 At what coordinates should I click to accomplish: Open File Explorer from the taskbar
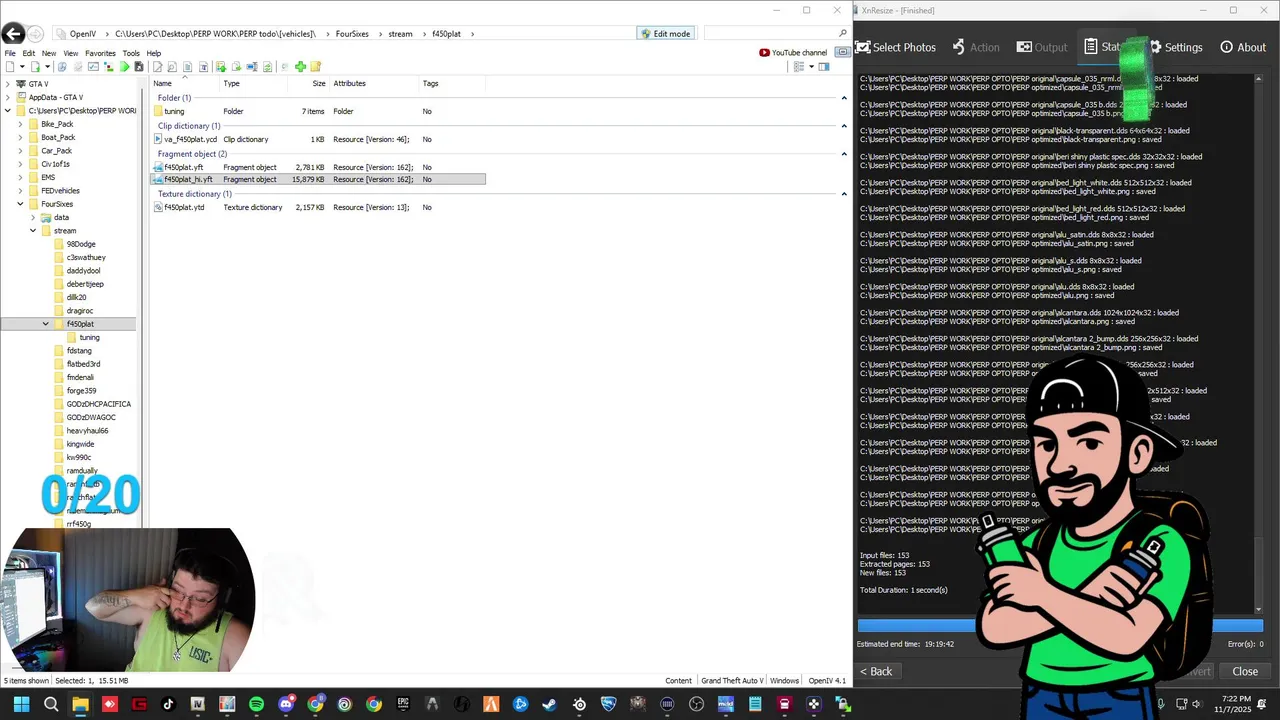pos(80,704)
